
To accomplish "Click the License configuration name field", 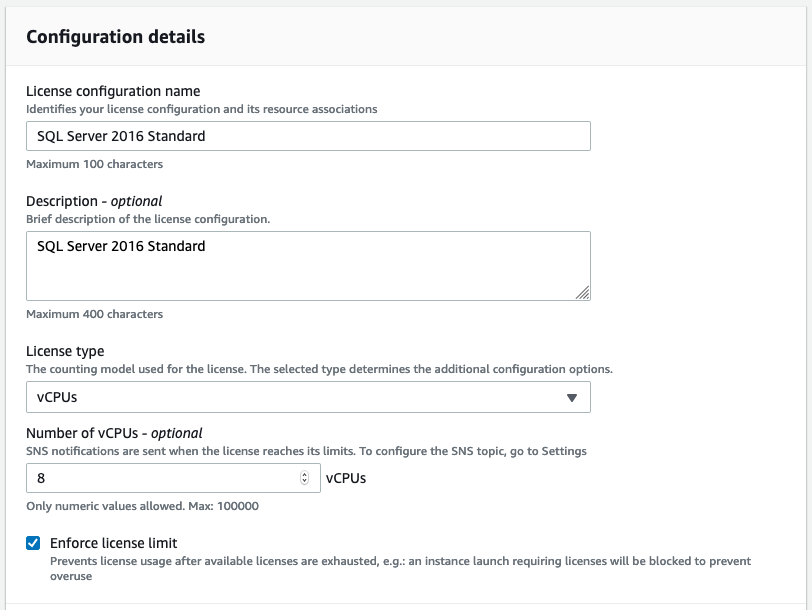I will (308, 136).
